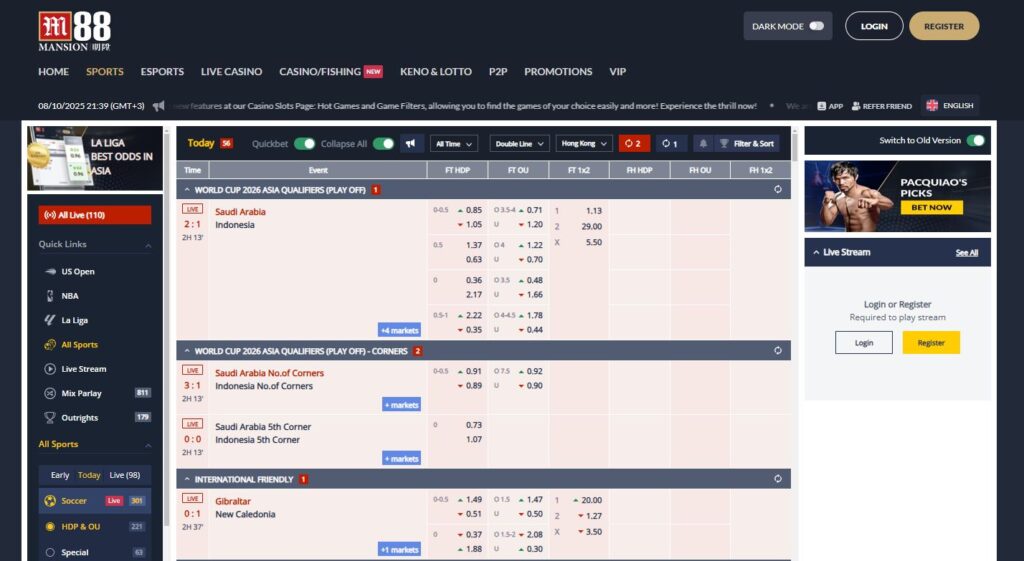The image size is (1024, 561).
Task: Collapse the Quick Links section
Action: click(148, 245)
